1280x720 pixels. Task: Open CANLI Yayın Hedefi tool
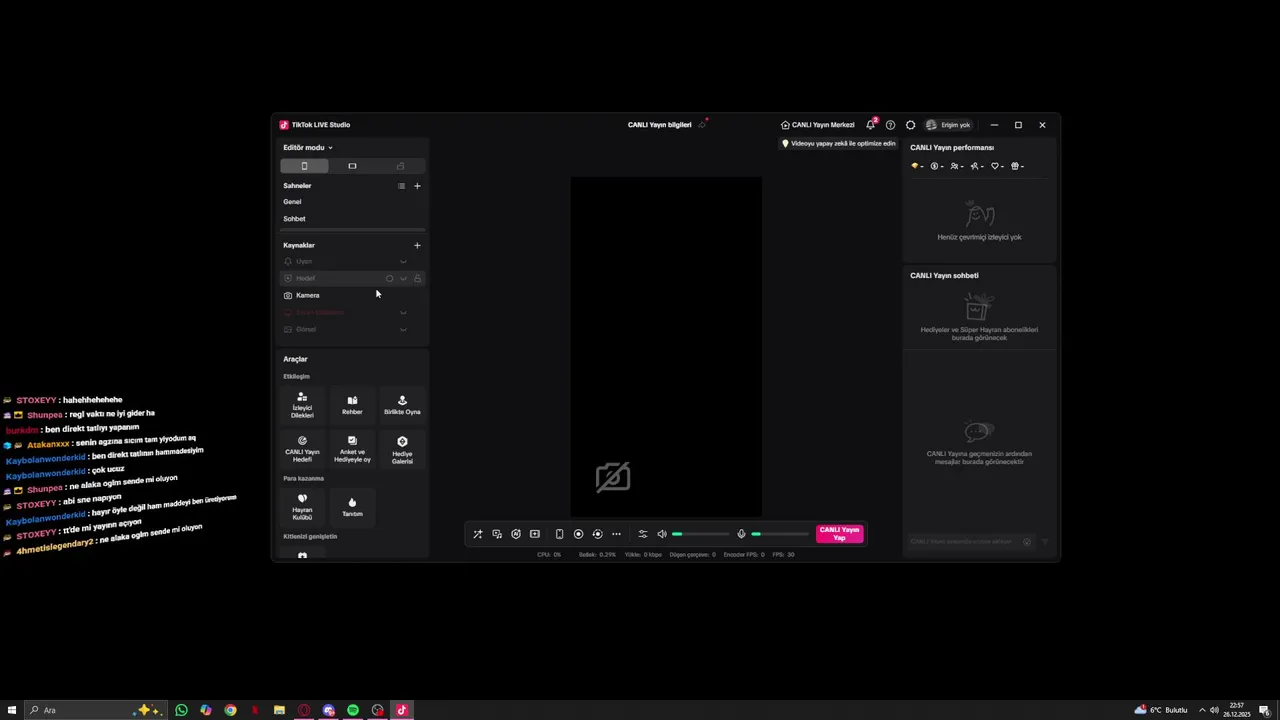pyautogui.click(x=302, y=448)
